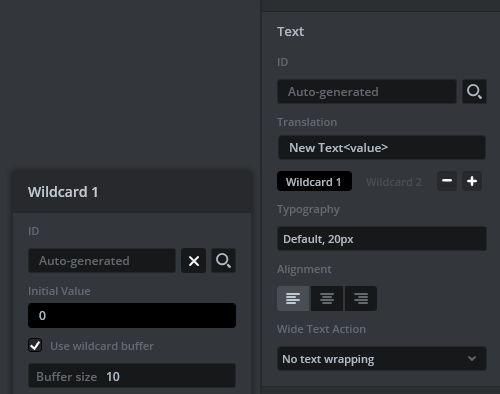Viewport: 500px width, 394px height.
Task: Click the Wildcard 1 ID Auto-generated field
Action: coord(102,261)
